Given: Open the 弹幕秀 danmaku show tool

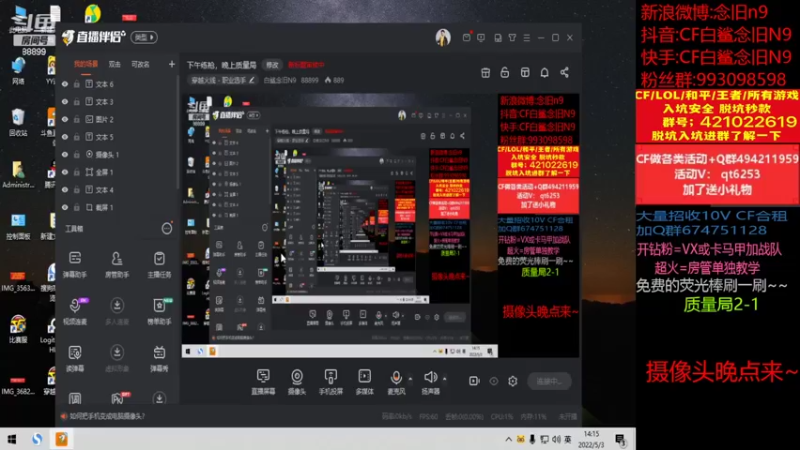Looking at the screenshot, I should tap(159, 358).
